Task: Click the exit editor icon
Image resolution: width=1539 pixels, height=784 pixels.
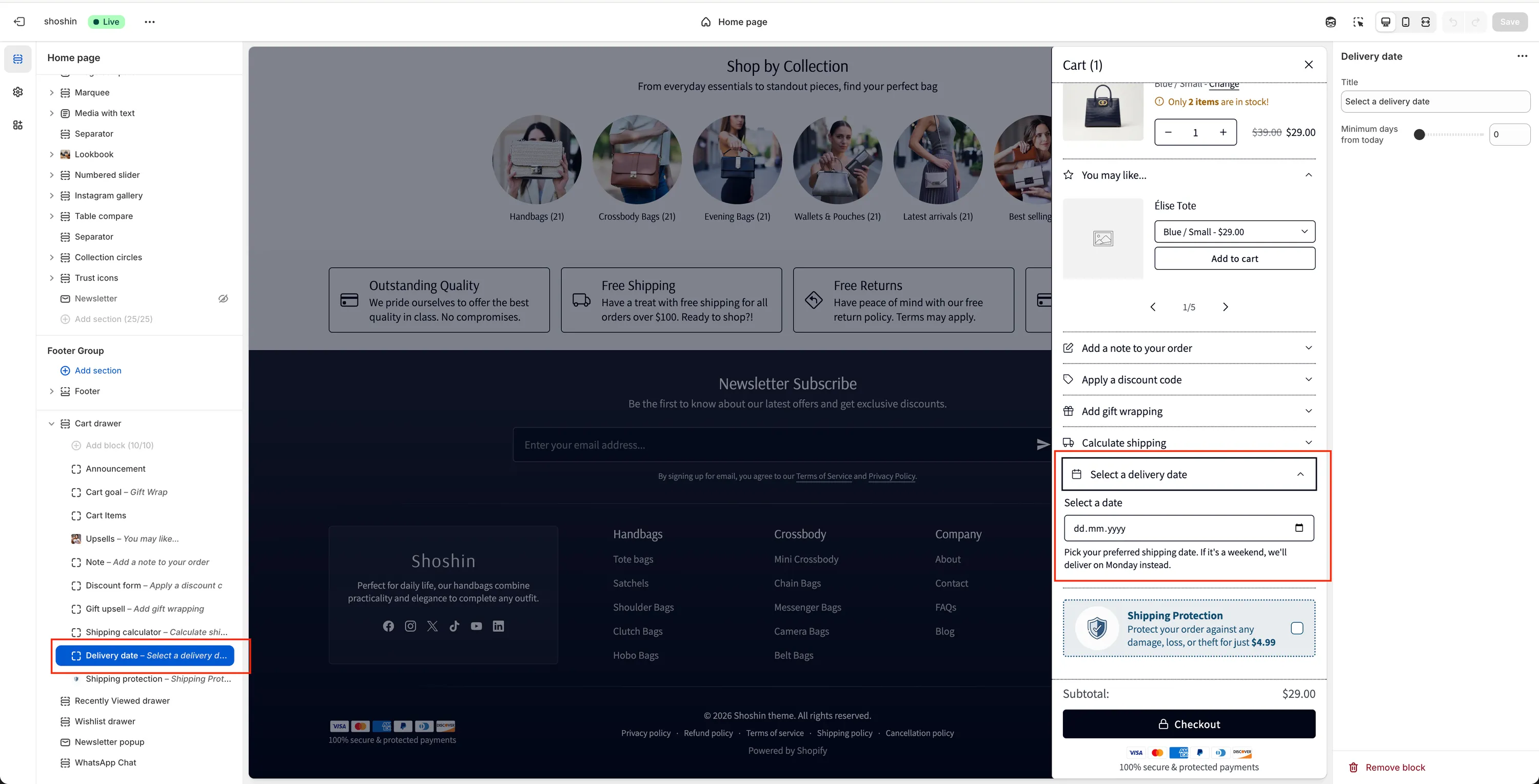Action: click(x=19, y=22)
